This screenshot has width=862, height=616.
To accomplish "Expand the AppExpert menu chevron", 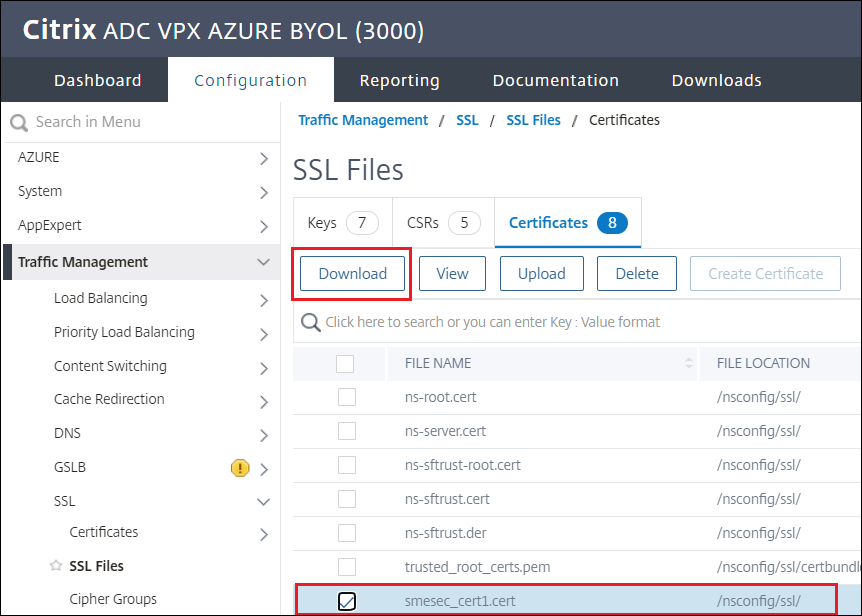I will (x=264, y=227).
